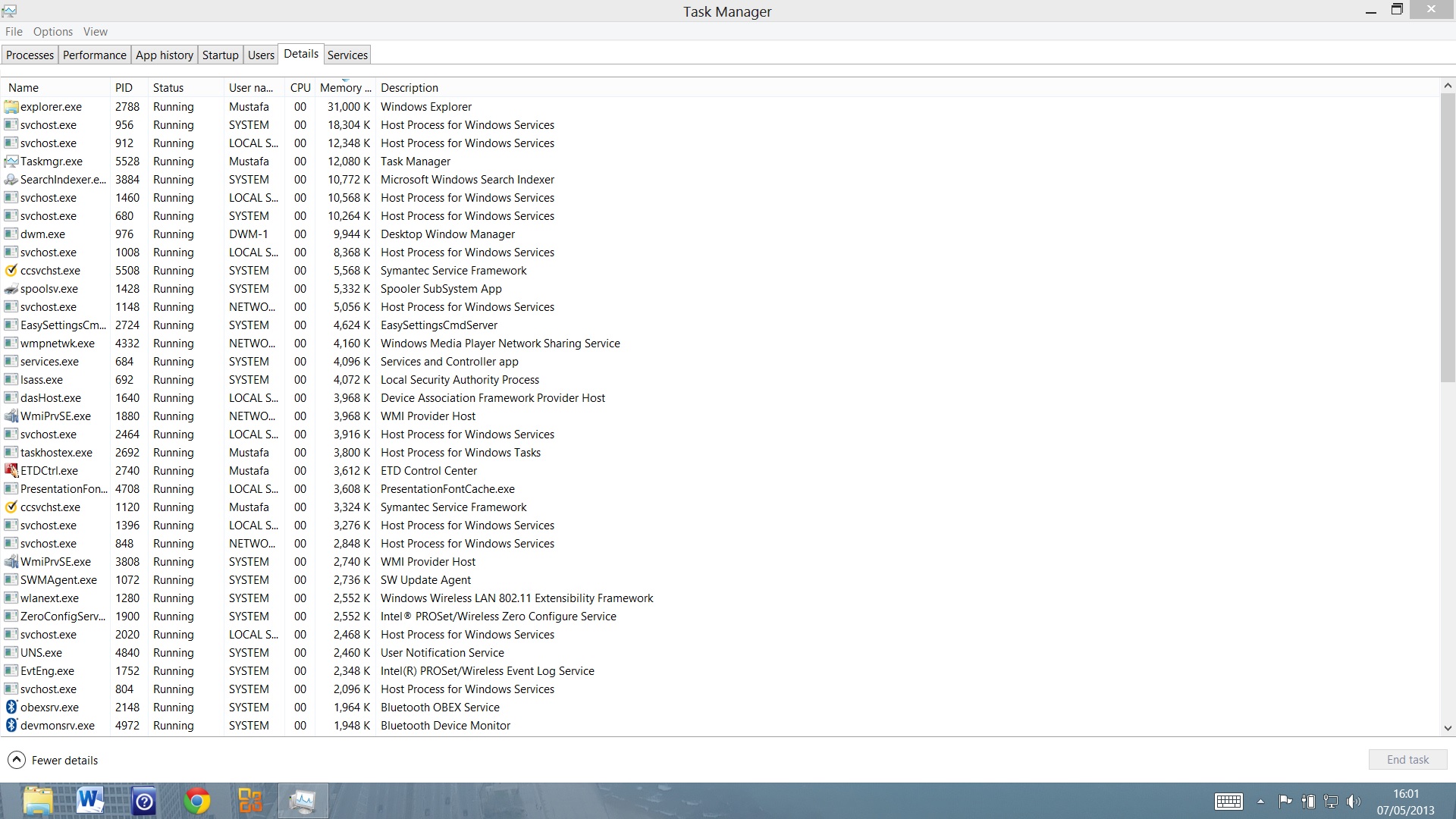
Task: Click the scrollbar down arrow
Action: click(x=1447, y=728)
